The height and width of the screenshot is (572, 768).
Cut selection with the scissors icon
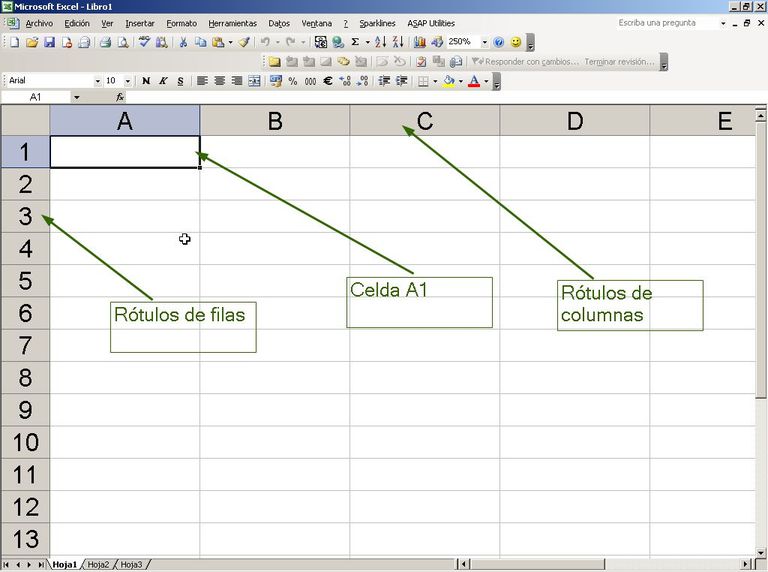point(183,42)
